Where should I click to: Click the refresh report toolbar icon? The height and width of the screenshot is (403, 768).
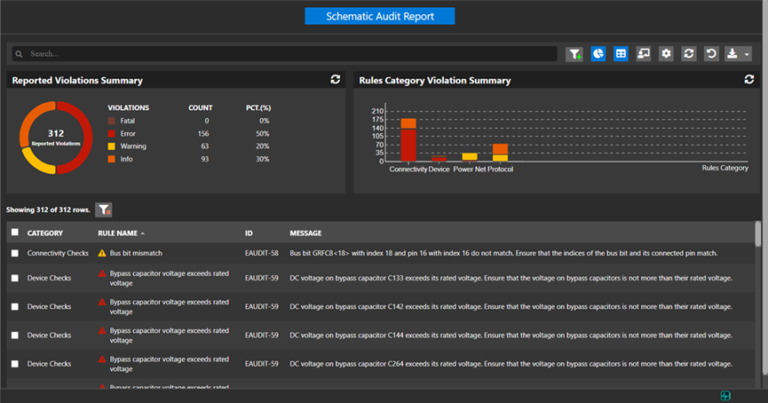(688, 54)
